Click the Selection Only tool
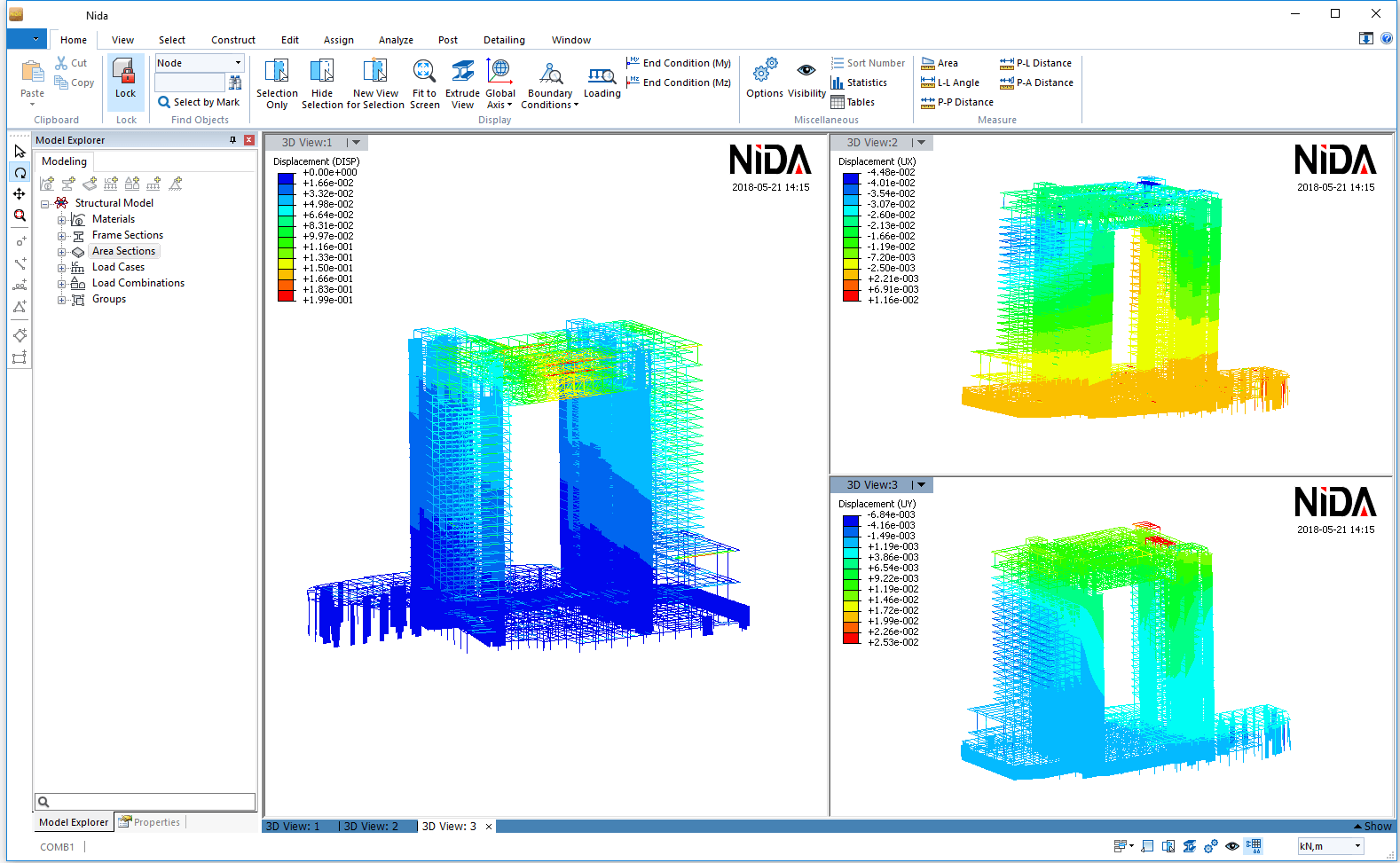 point(277,83)
